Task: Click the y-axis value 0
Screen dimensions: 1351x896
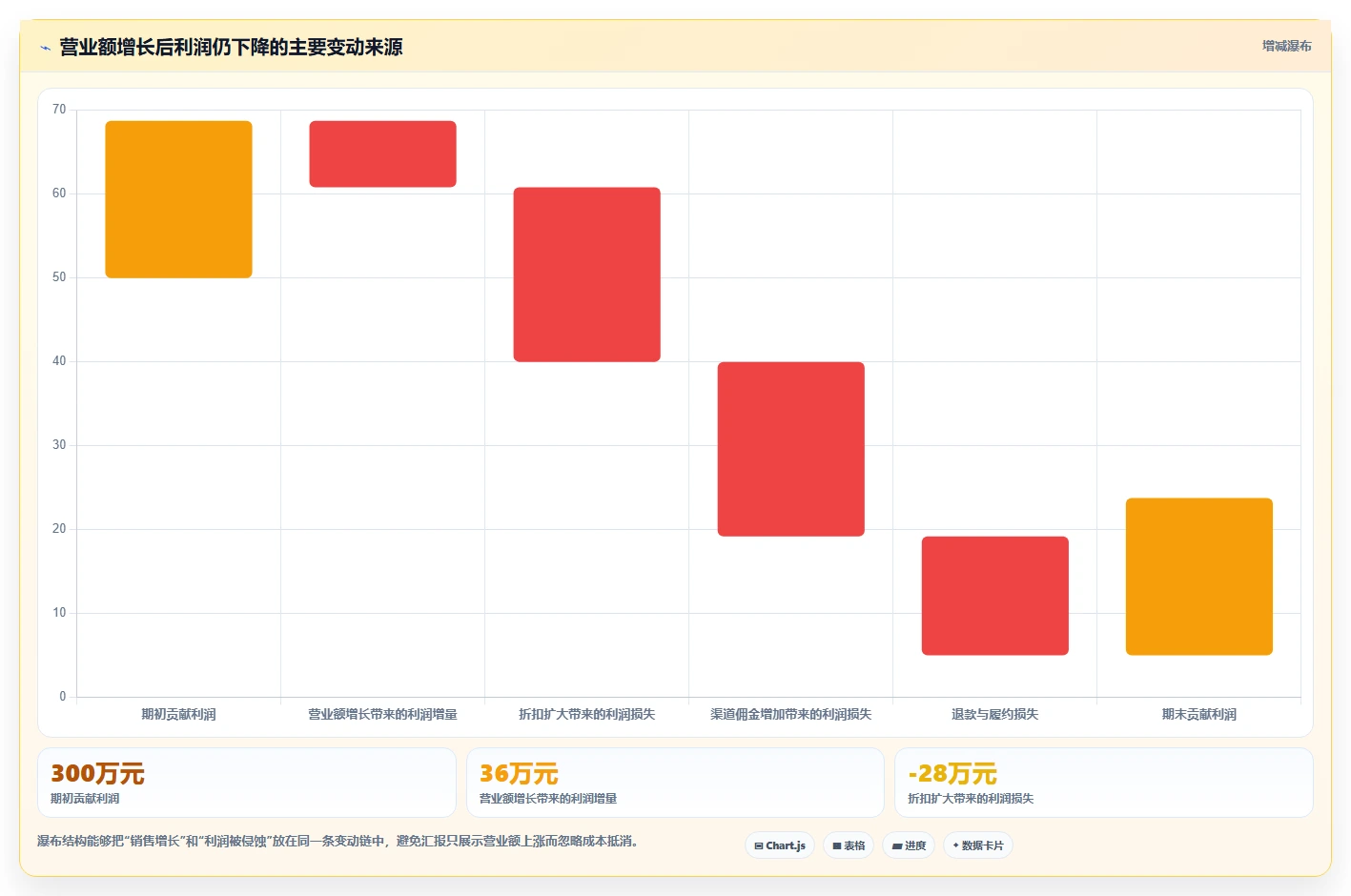Action: click(63, 697)
